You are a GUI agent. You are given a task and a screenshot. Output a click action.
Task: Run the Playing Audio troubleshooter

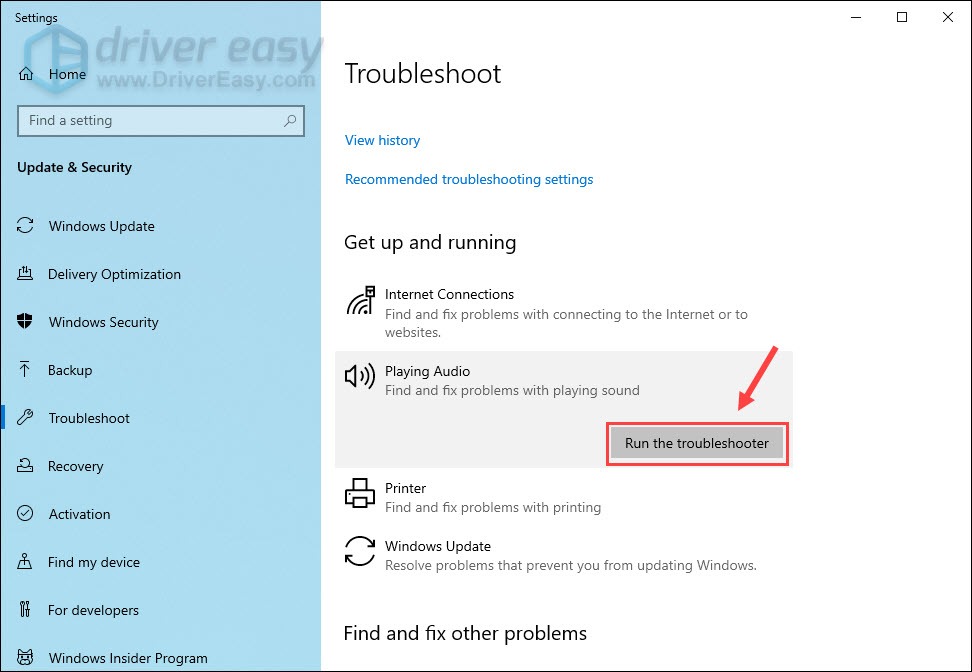click(697, 443)
